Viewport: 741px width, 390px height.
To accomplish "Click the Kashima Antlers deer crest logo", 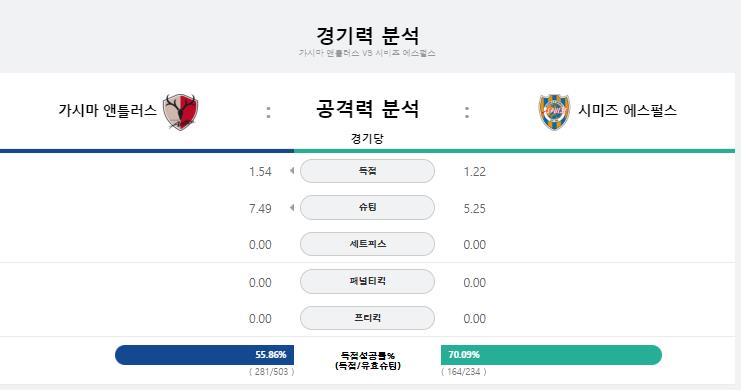I will (181, 112).
